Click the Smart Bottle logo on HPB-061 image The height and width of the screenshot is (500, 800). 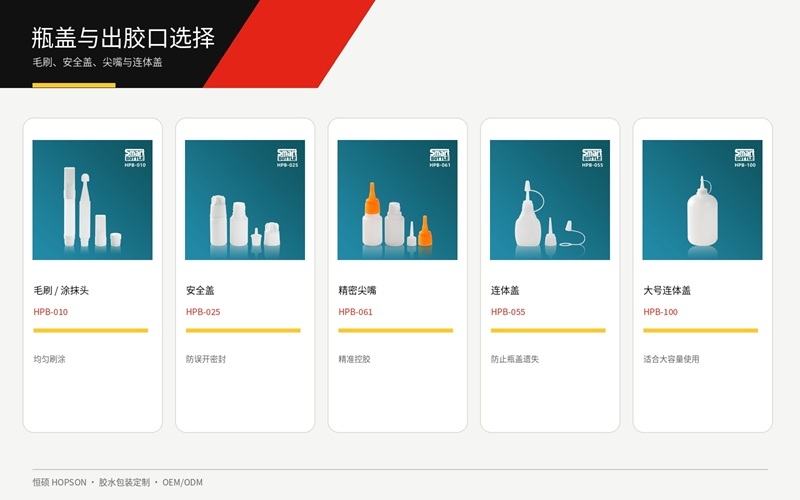coord(440,155)
